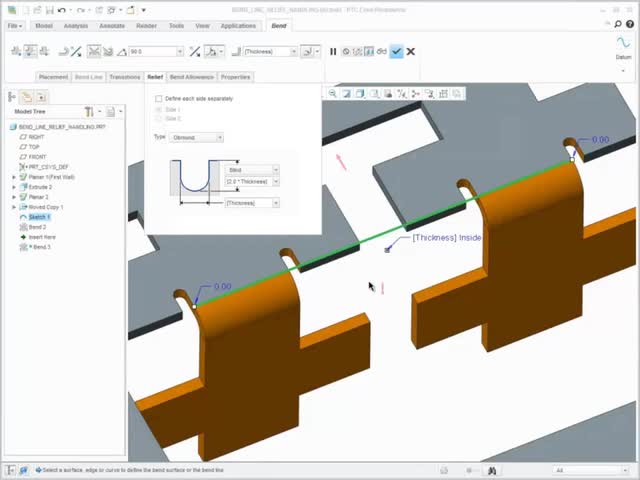The image size is (640, 480).
Task: Expand the Planar 1 (First Wall) tree node
Action: tap(14, 177)
